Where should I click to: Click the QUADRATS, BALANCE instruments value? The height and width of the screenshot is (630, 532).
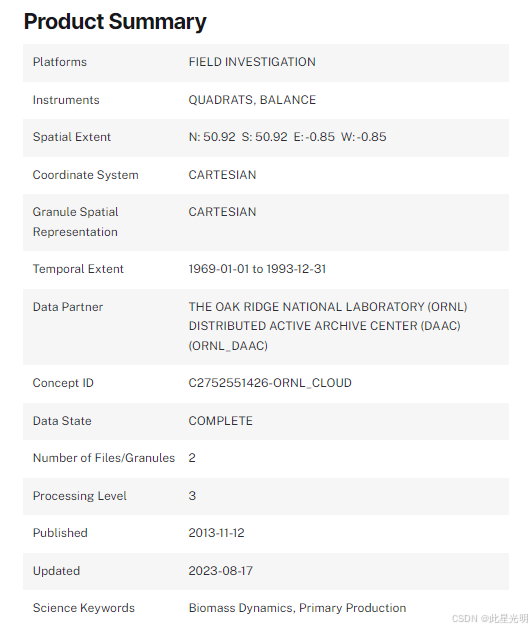(252, 100)
